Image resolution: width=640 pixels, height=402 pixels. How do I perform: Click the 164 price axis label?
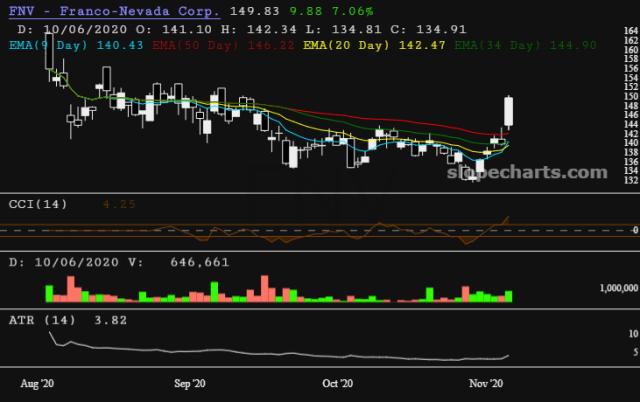tap(631, 31)
